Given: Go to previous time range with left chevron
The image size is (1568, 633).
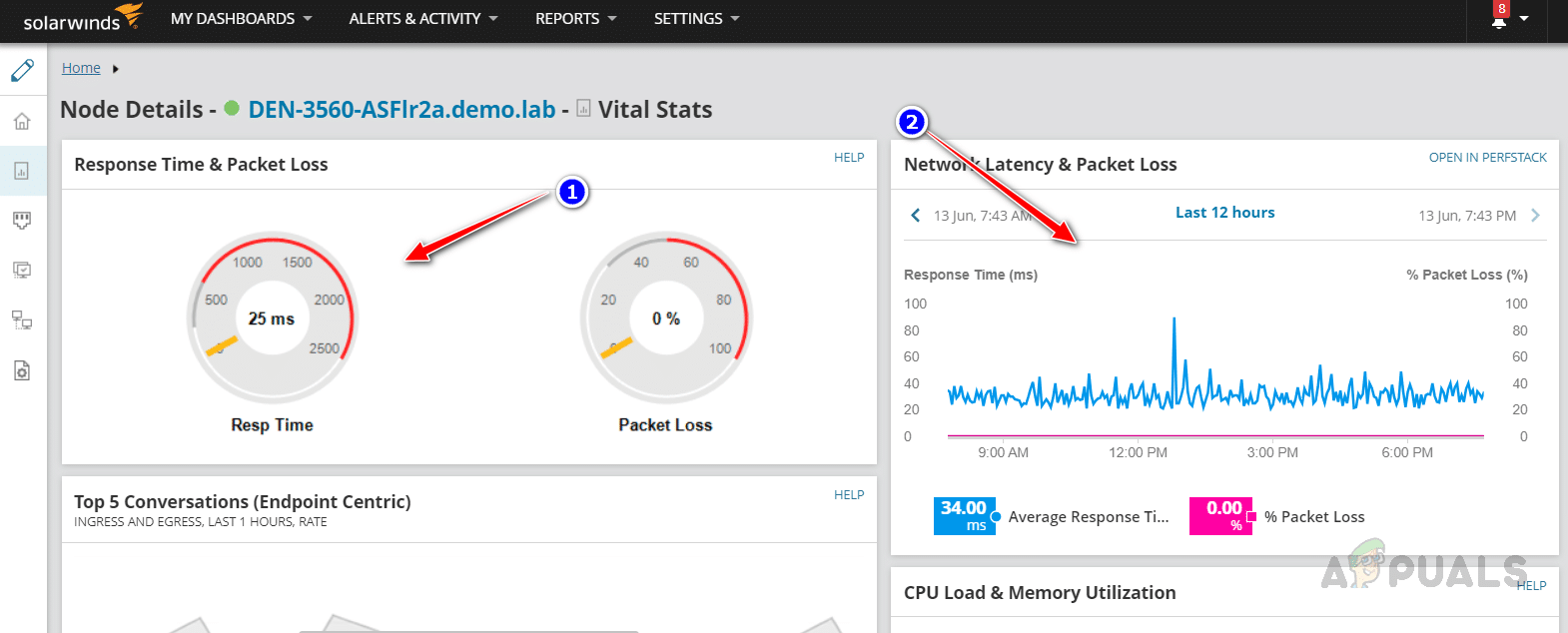Looking at the screenshot, I should [x=915, y=215].
